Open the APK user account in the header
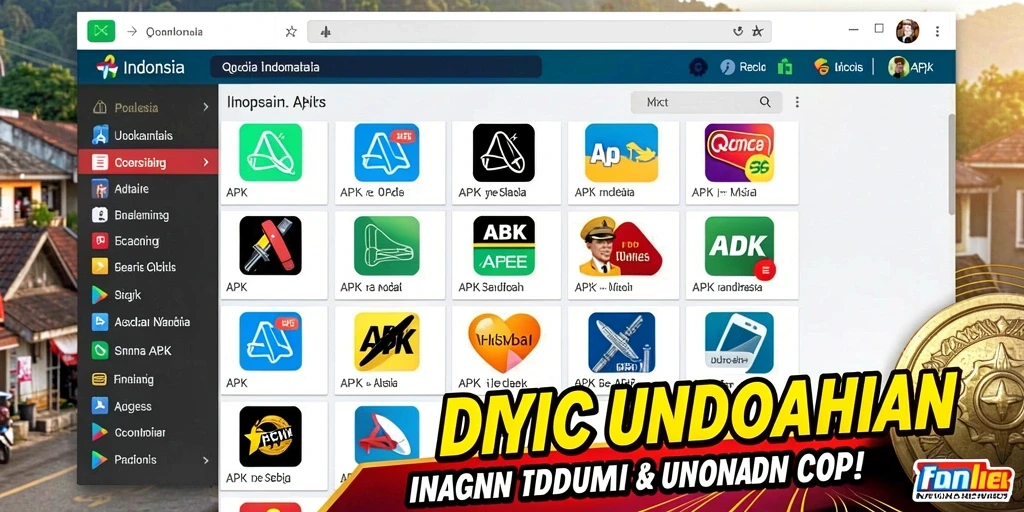The image size is (1024, 512). [911, 67]
